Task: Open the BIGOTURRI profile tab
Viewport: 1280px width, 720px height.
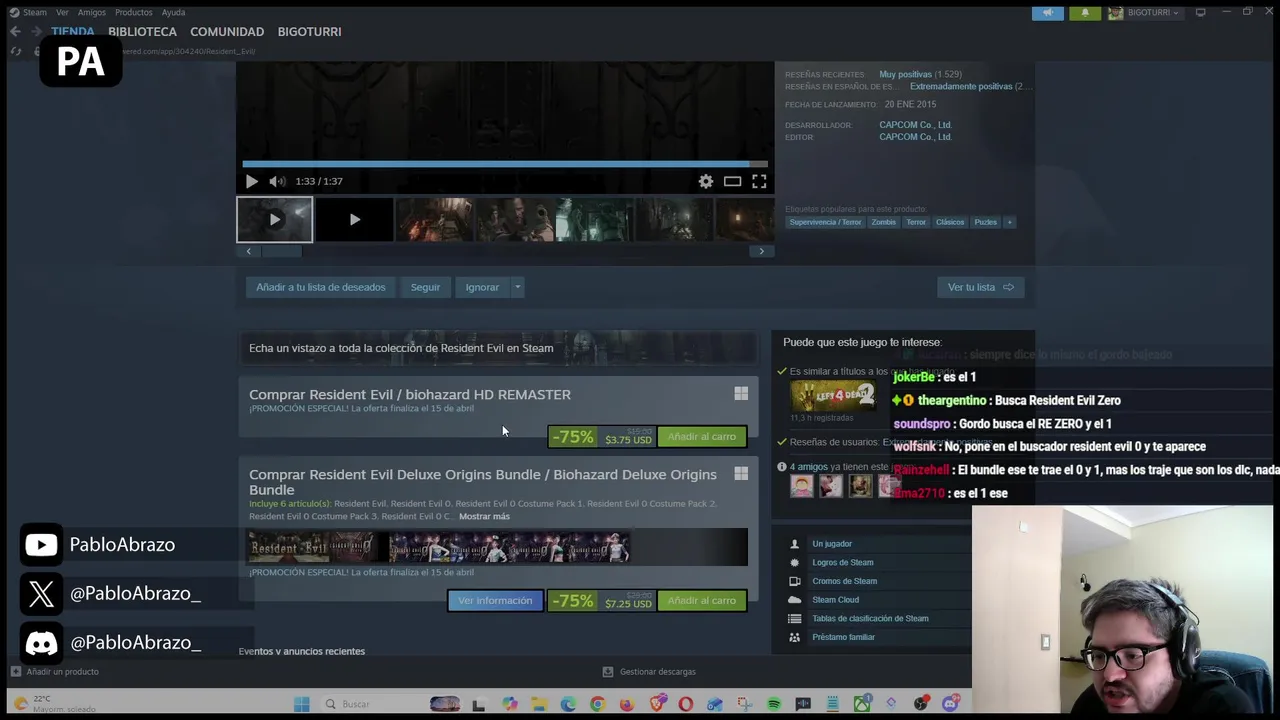Action: point(309,32)
